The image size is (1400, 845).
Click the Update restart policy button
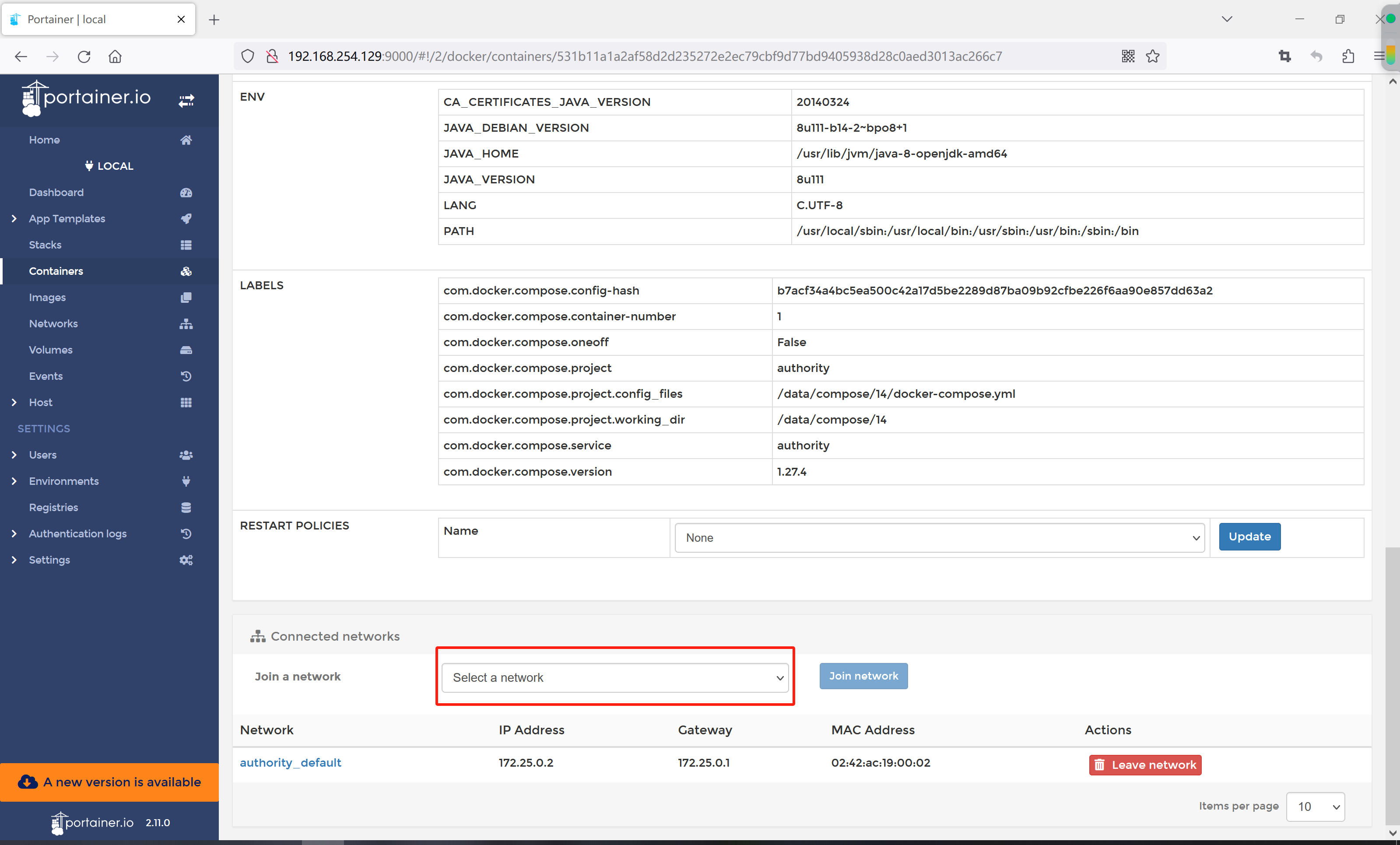point(1249,536)
